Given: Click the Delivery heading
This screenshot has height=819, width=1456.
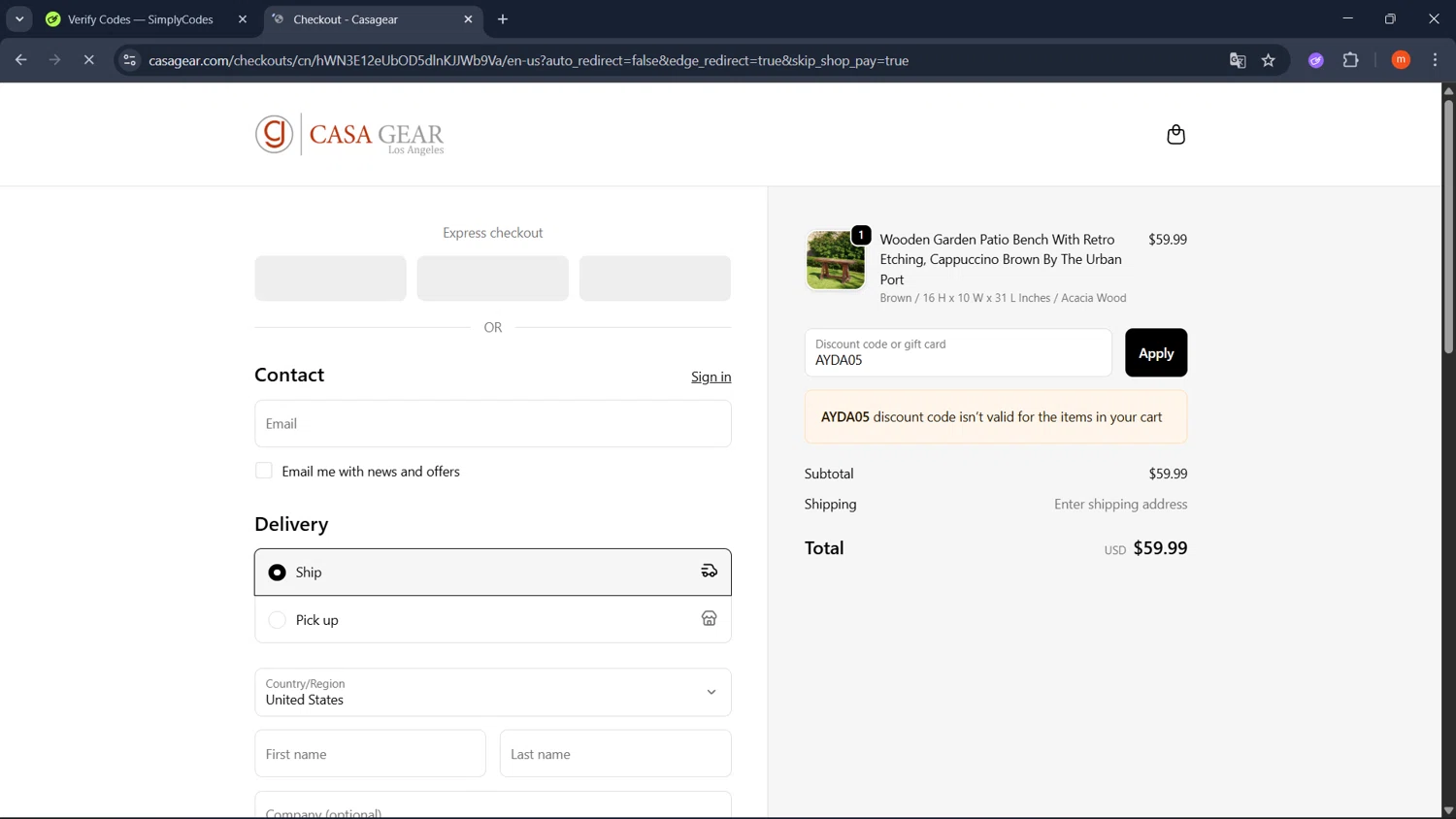Looking at the screenshot, I should pos(291,524).
